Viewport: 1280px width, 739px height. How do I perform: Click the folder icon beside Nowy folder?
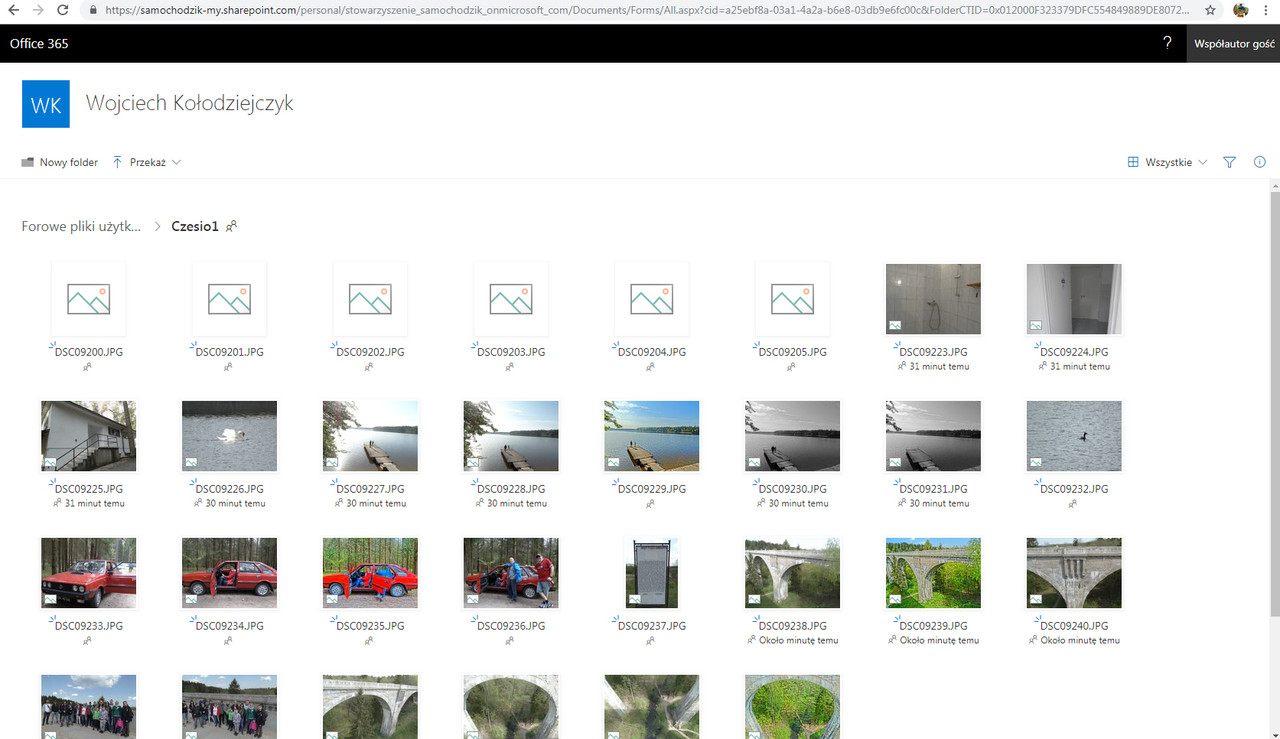tap(27, 161)
